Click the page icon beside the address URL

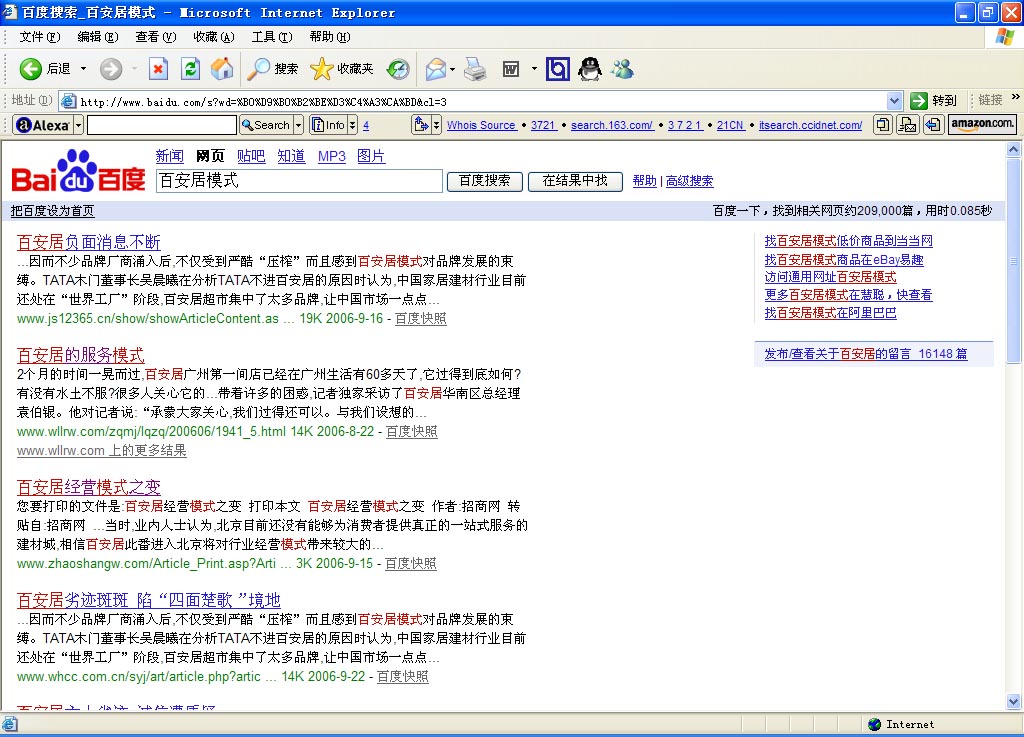point(68,101)
